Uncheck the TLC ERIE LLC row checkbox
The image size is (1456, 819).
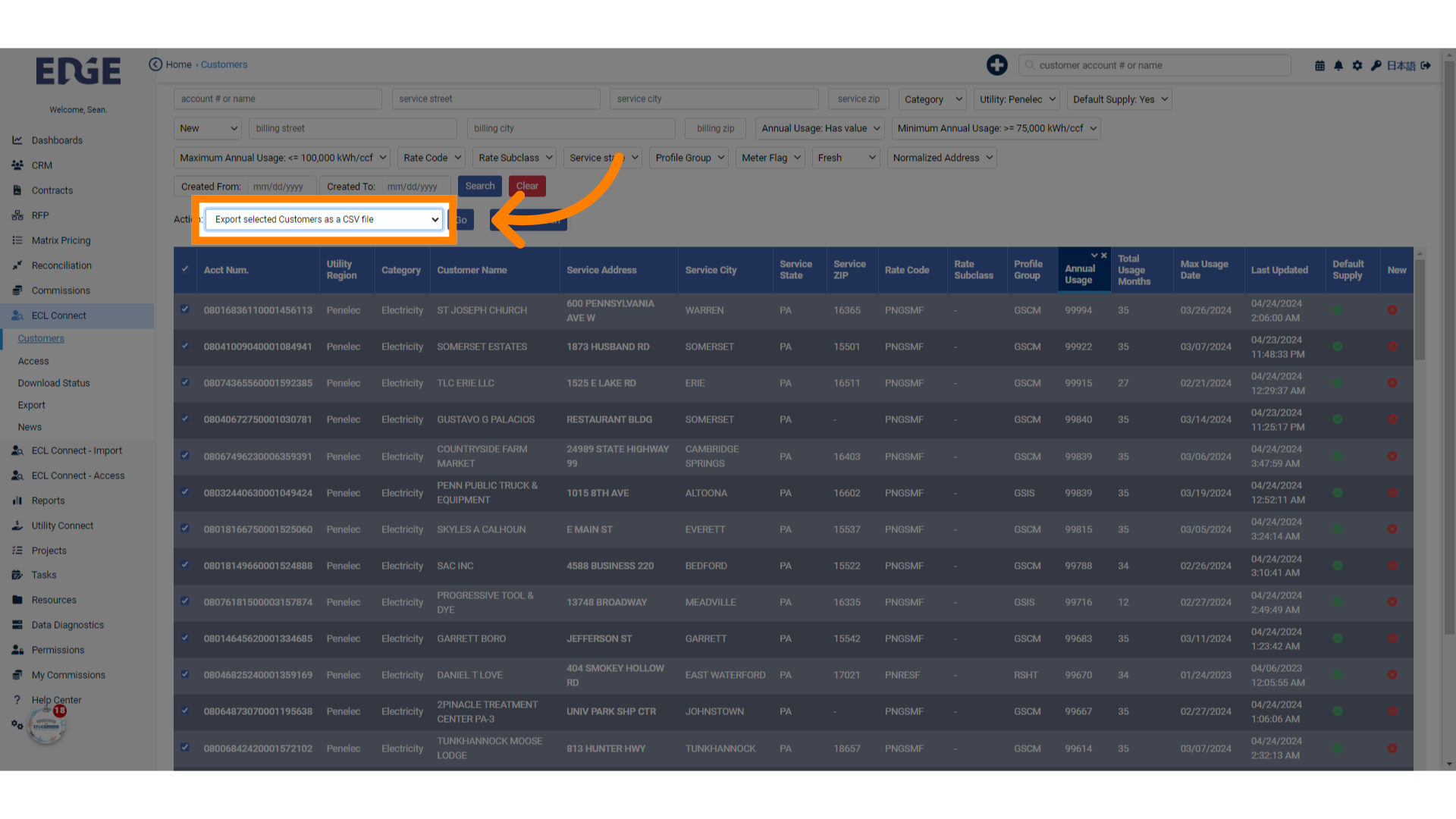(185, 382)
